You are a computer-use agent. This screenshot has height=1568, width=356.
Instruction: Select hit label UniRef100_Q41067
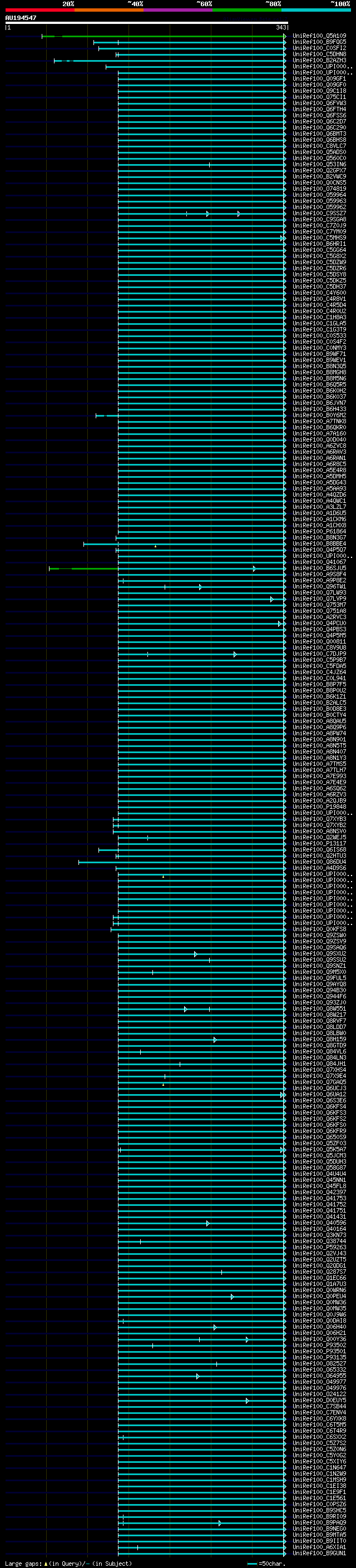[x=319, y=562]
